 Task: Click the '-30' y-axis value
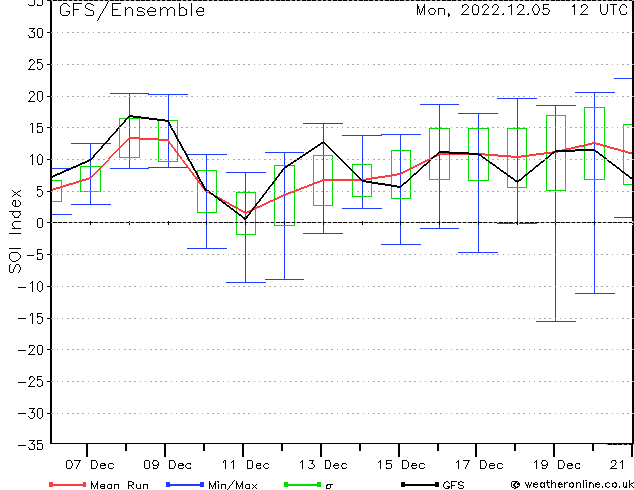pyautogui.click(x=31, y=413)
